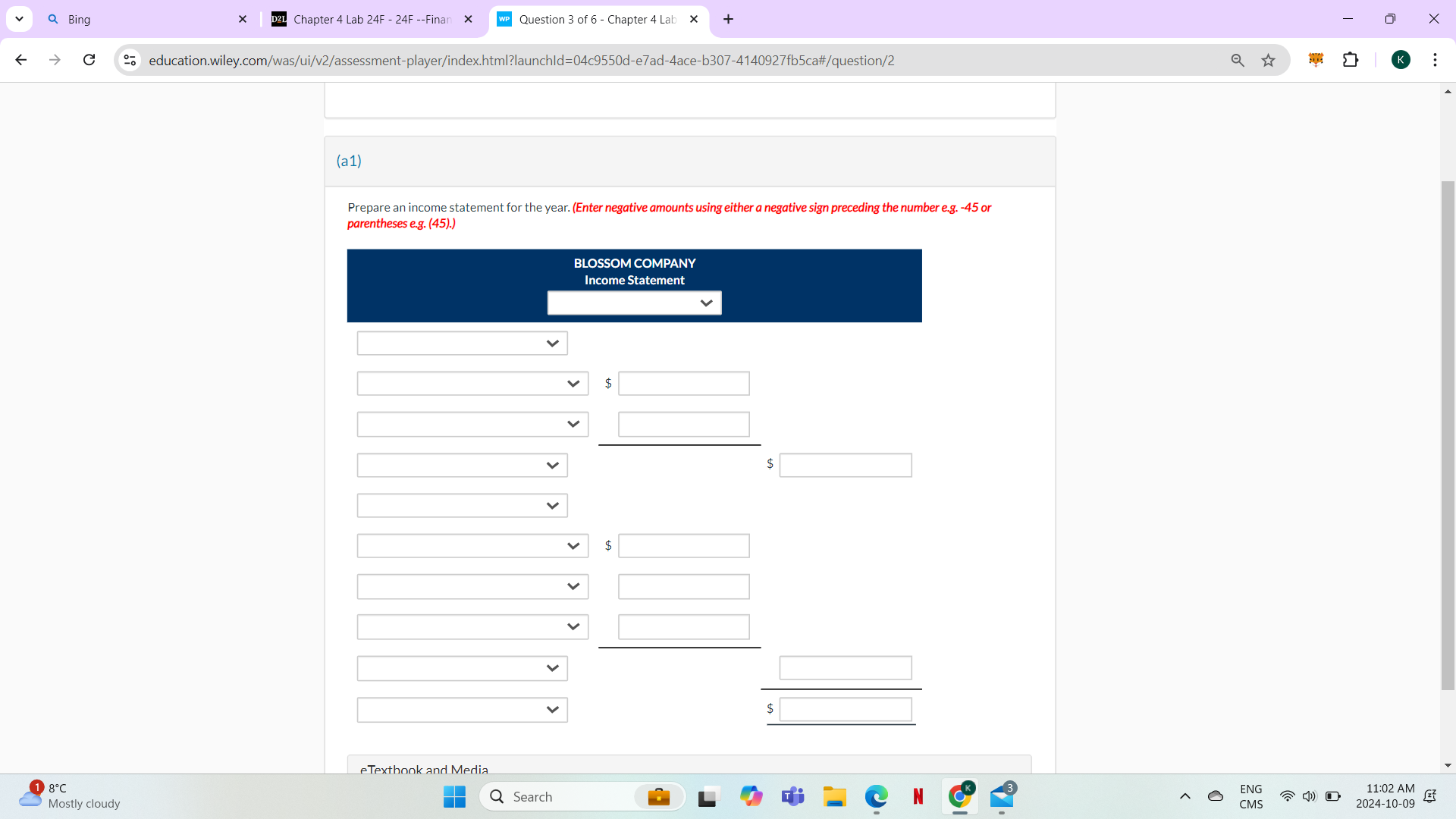Open the tiger emoji browser extension

click(x=1317, y=60)
